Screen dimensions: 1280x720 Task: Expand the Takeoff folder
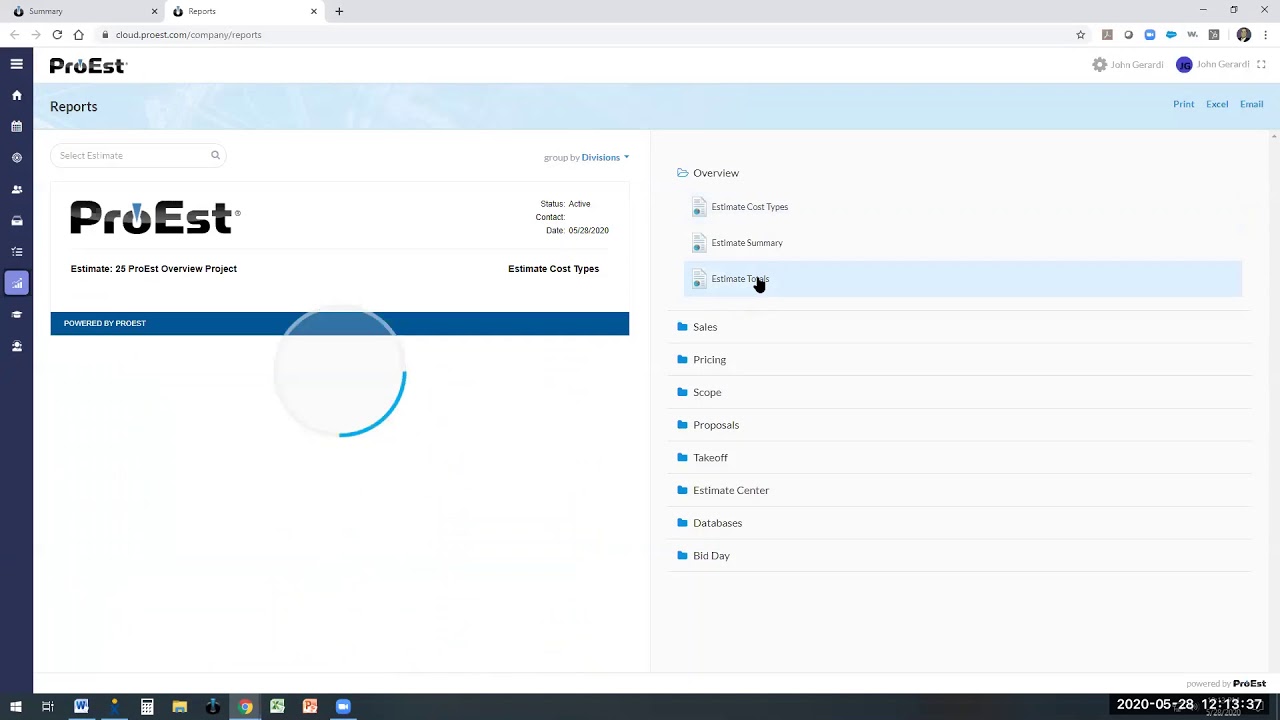pos(703,458)
